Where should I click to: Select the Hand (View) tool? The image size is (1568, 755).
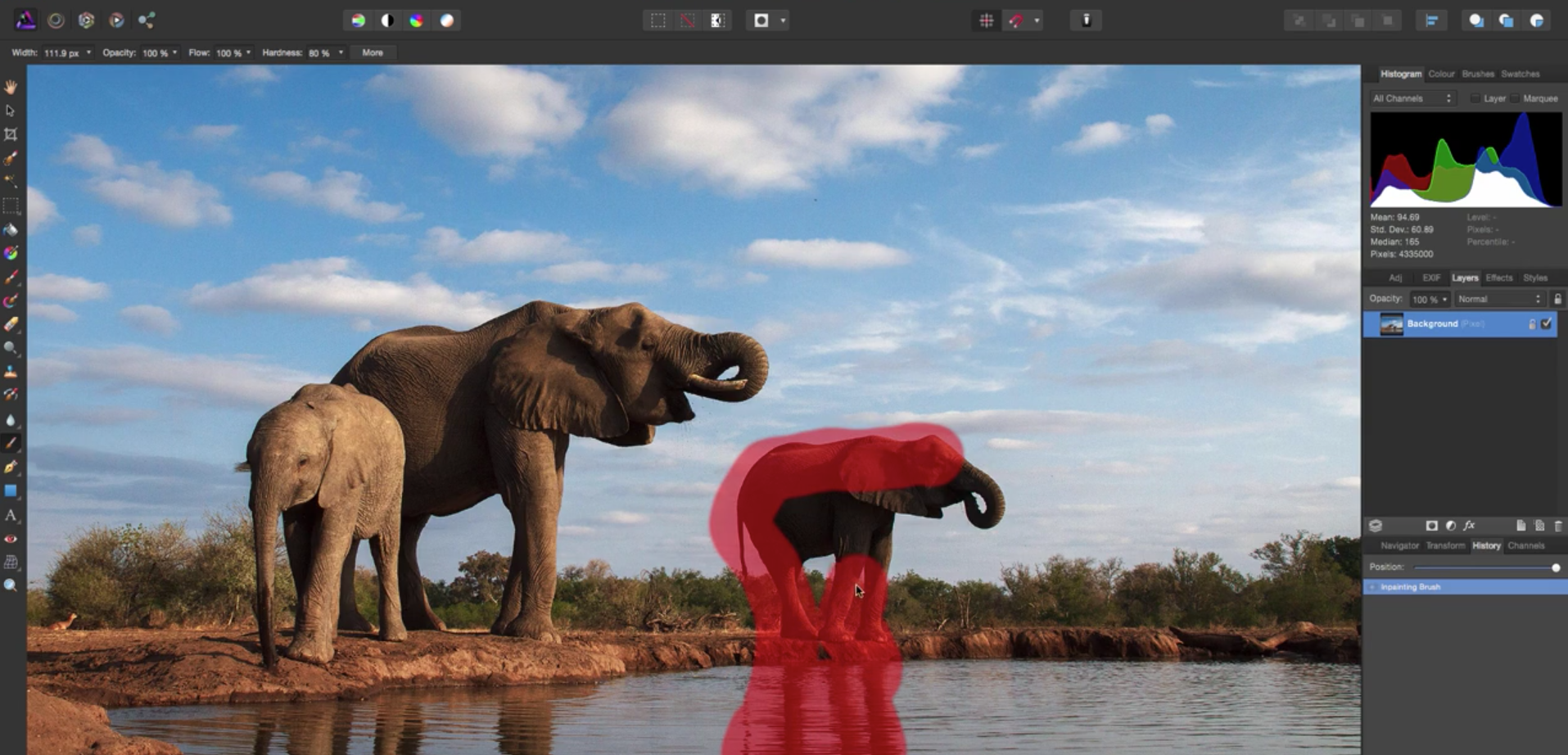click(11, 87)
